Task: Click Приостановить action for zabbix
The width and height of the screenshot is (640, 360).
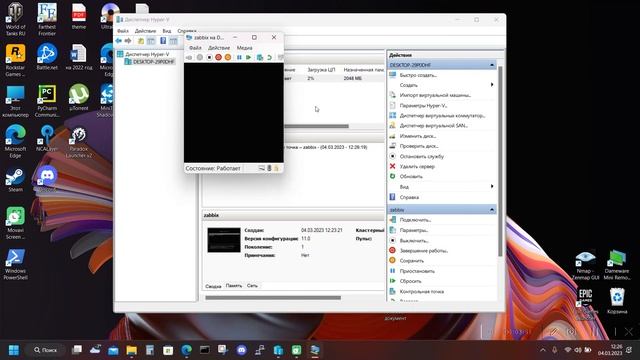Action: [x=417, y=271]
